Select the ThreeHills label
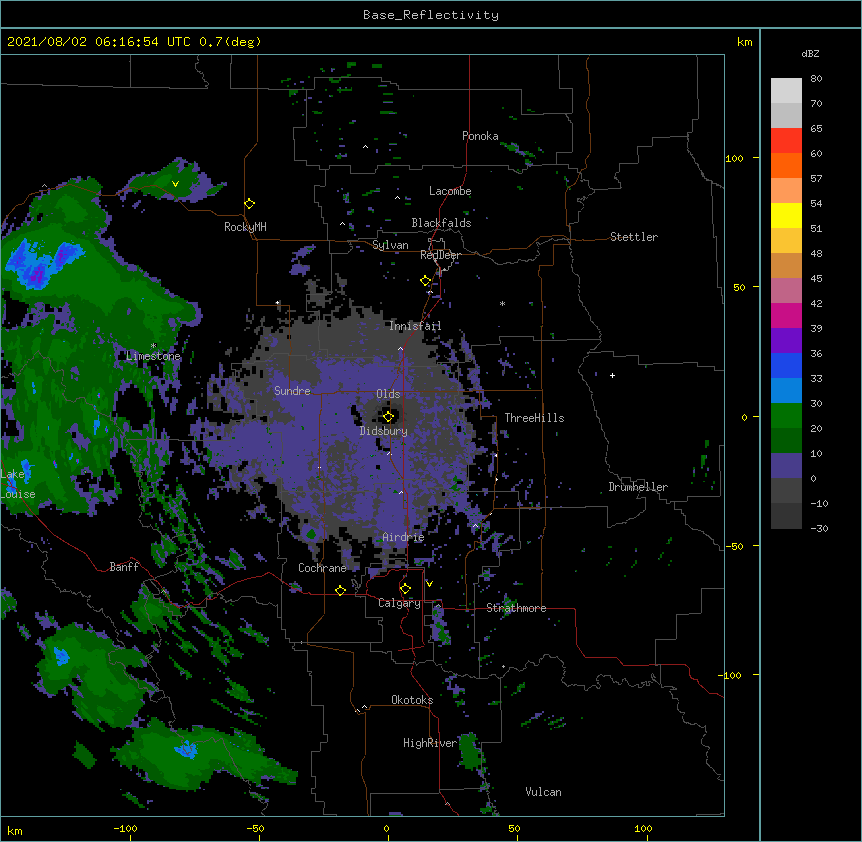 (x=534, y=418)
